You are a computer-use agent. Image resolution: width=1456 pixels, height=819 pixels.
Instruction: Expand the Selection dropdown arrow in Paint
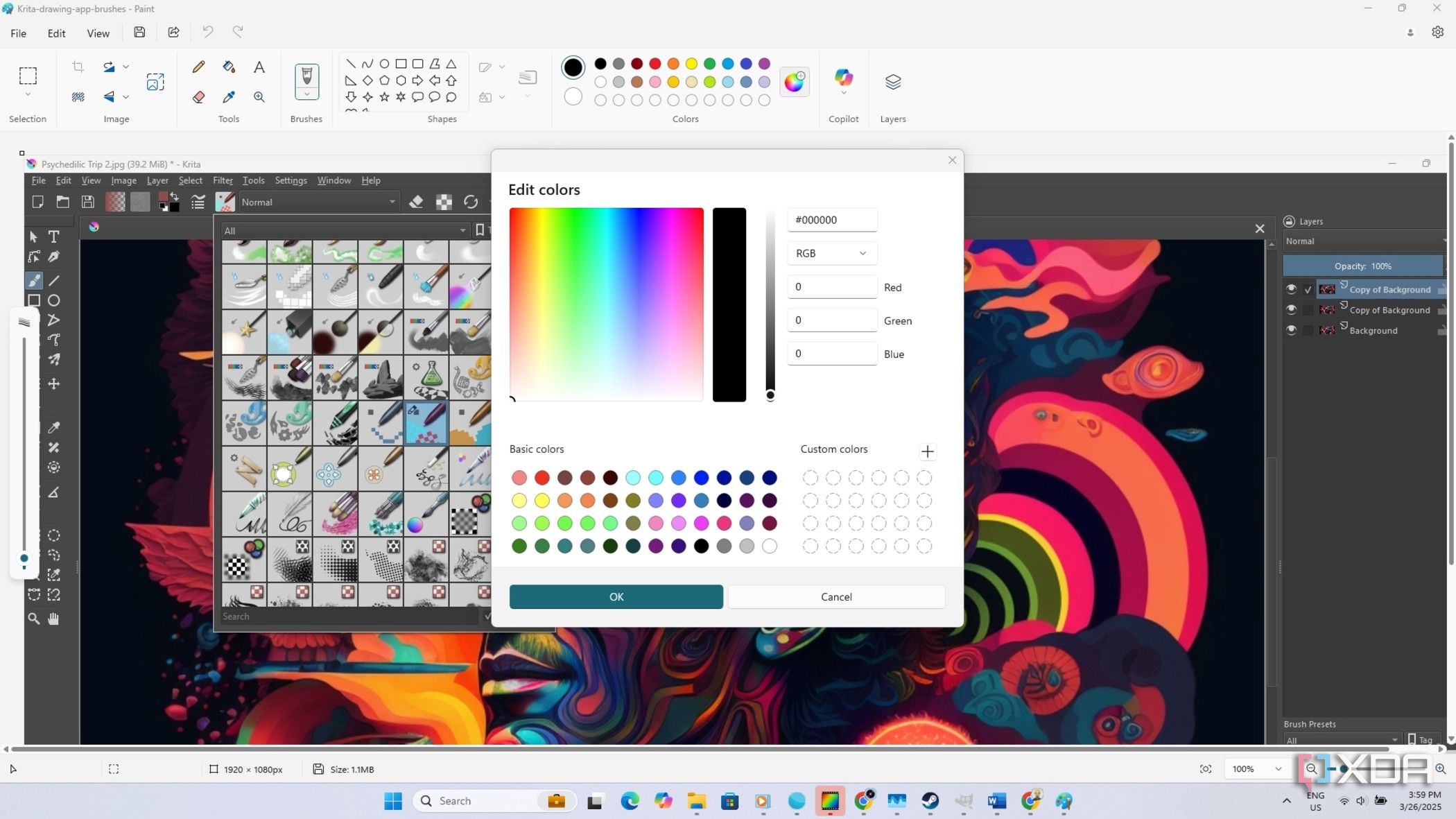(x=28, y=94)
